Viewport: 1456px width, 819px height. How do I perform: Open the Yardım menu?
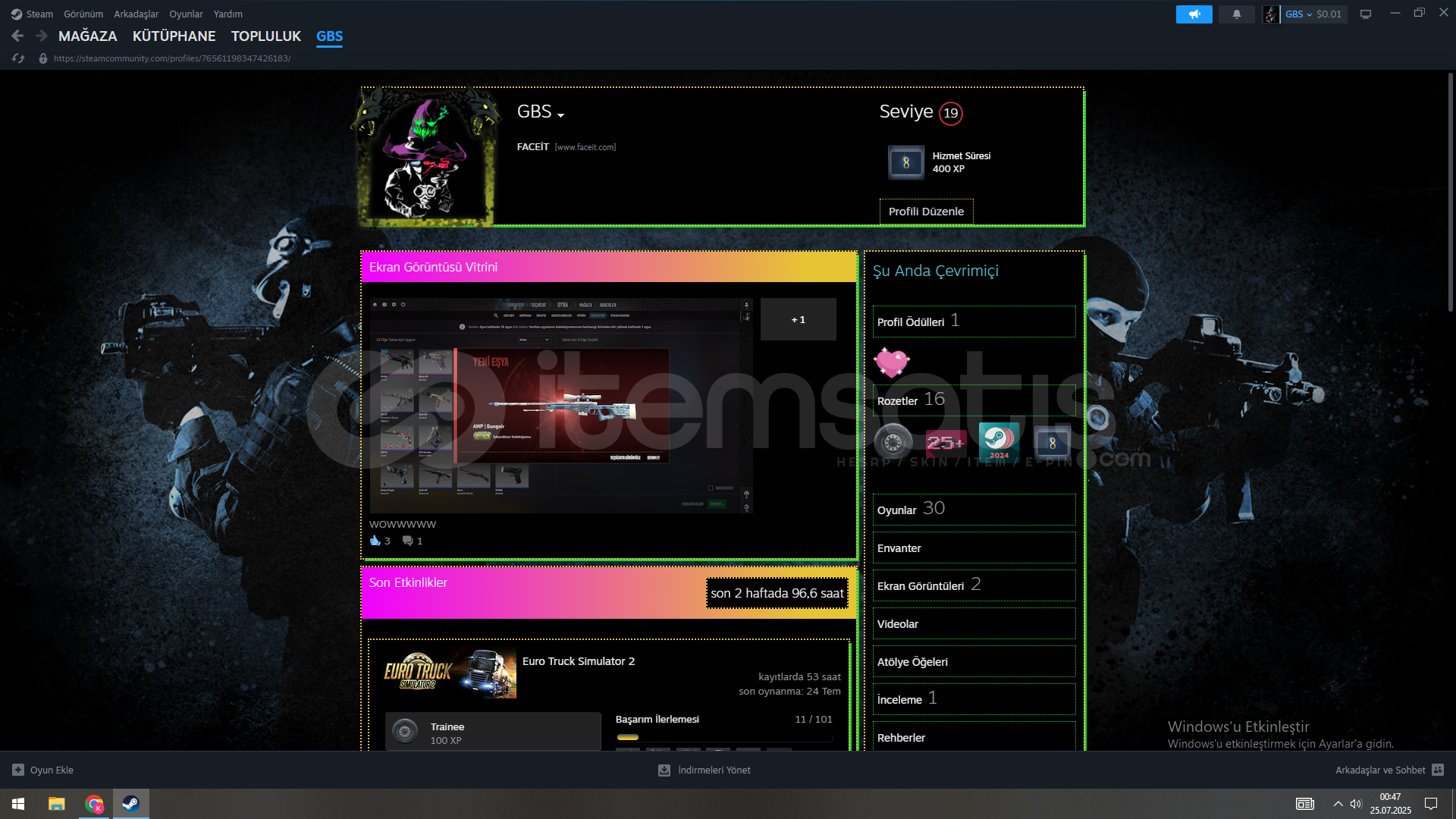pyautogui.click(x=228, y=14)
